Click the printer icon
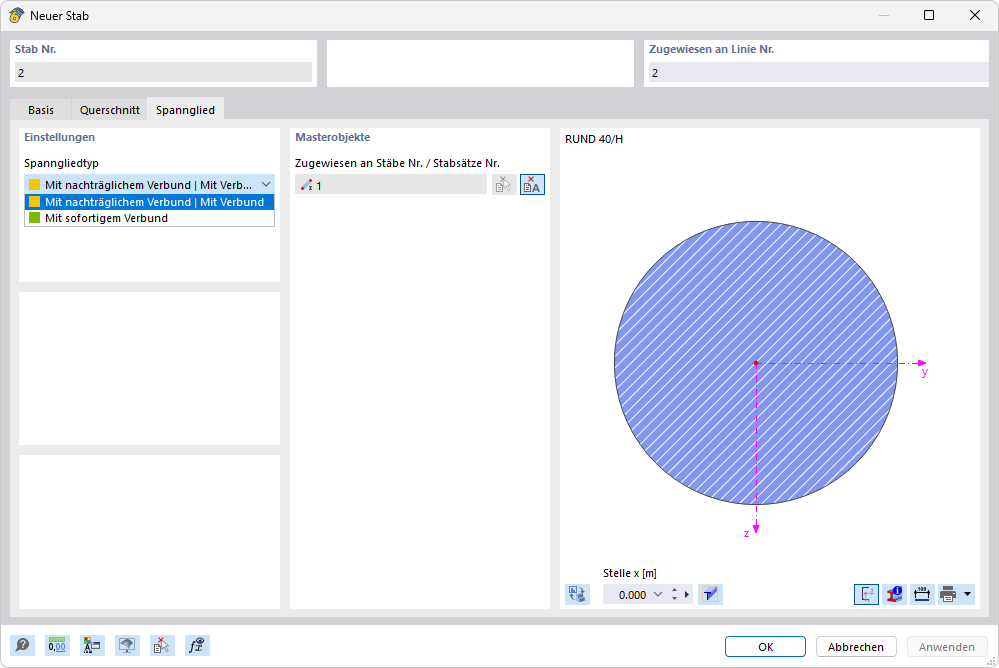The image size is (999, 668). [948, 594]
